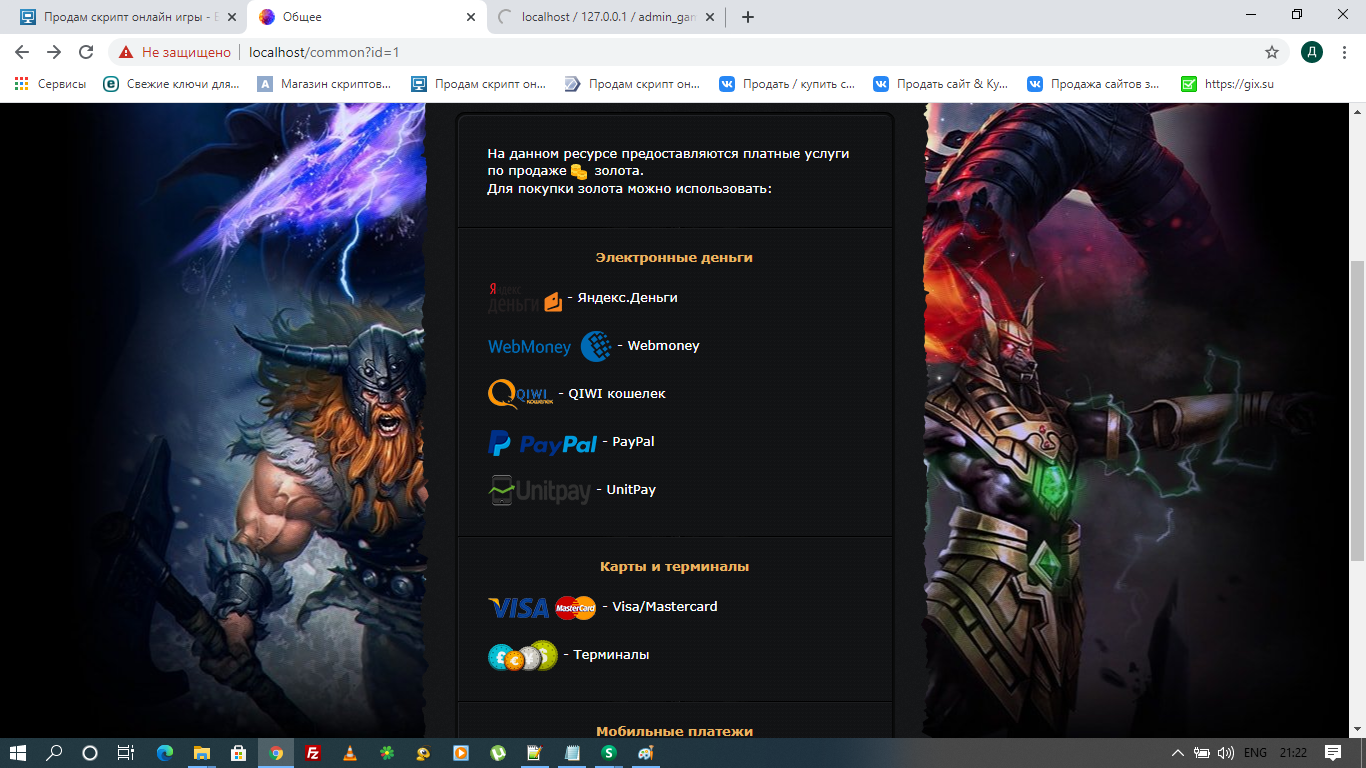Click the Chrome taskbar icon

(276, 753)
